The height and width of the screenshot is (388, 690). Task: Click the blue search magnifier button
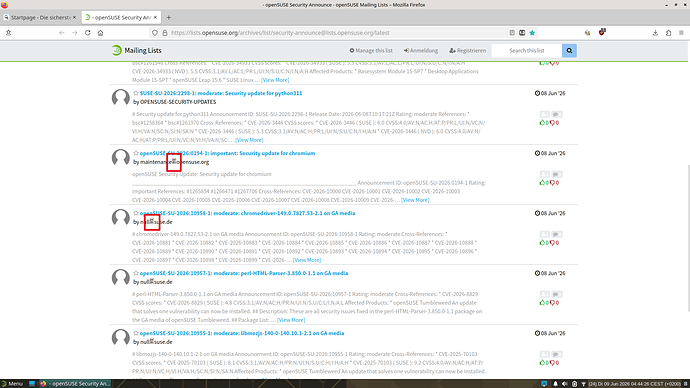(569, 51)
